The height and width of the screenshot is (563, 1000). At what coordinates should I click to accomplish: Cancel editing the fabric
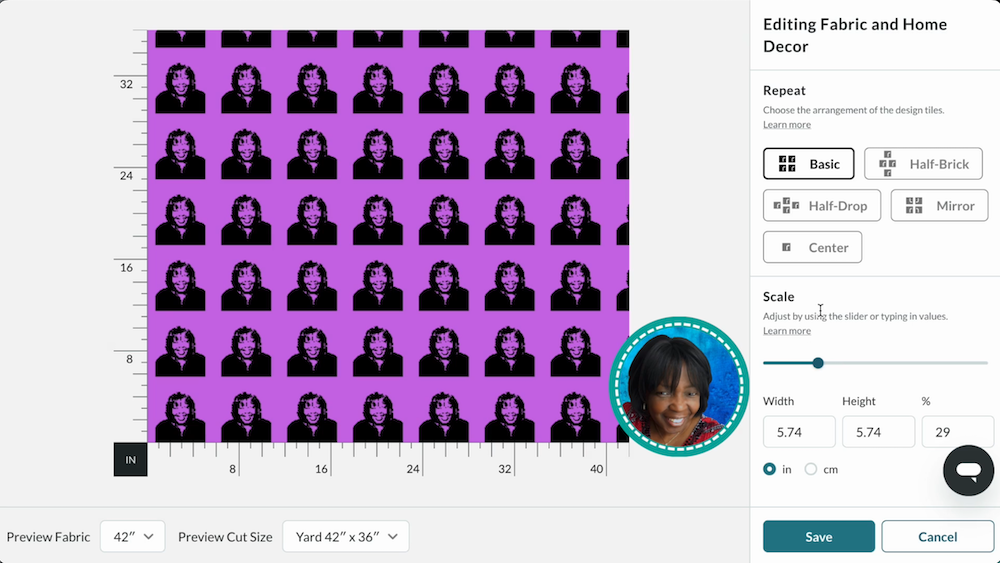(x=938, y=537)
